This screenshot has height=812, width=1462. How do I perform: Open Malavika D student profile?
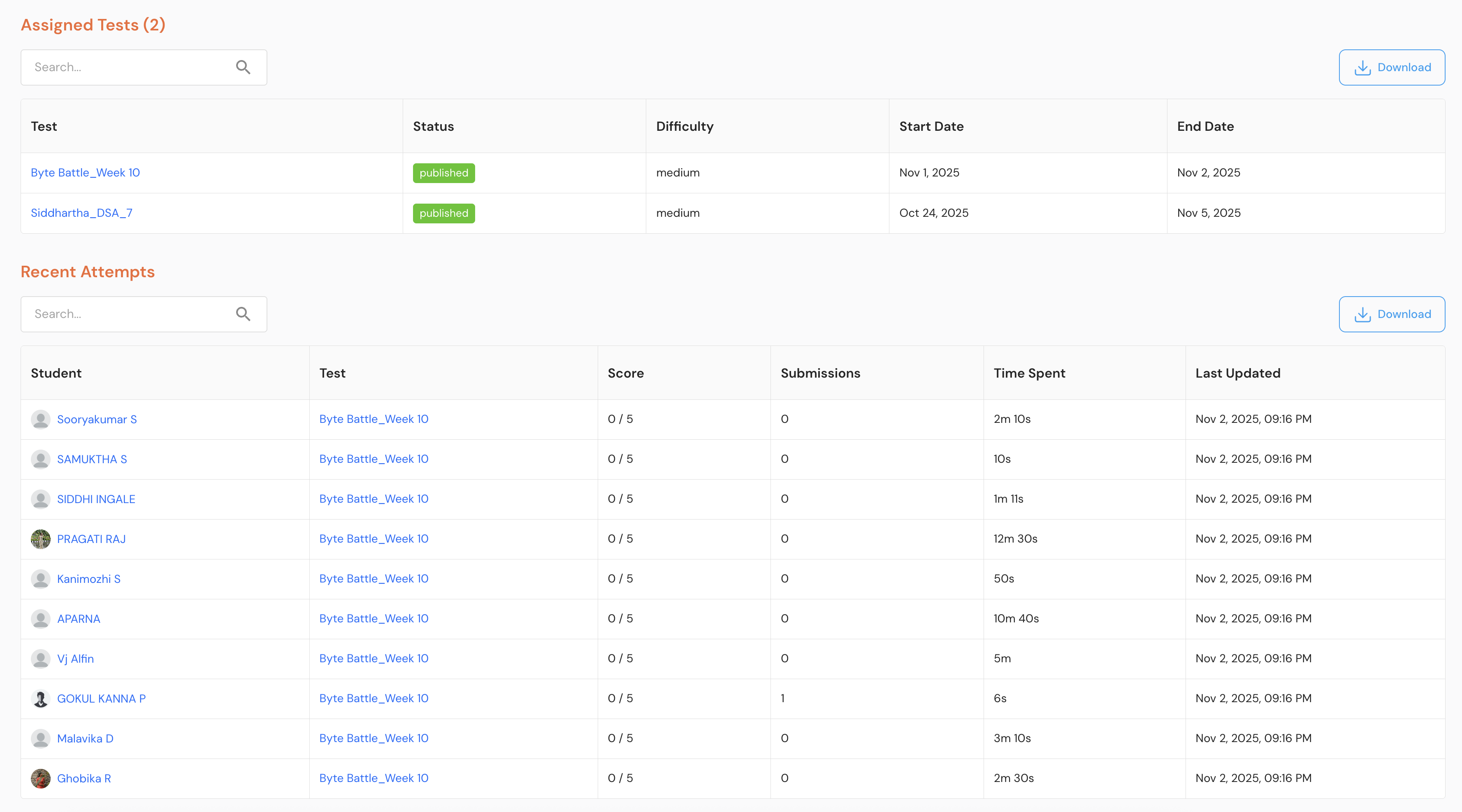[85, 739]
